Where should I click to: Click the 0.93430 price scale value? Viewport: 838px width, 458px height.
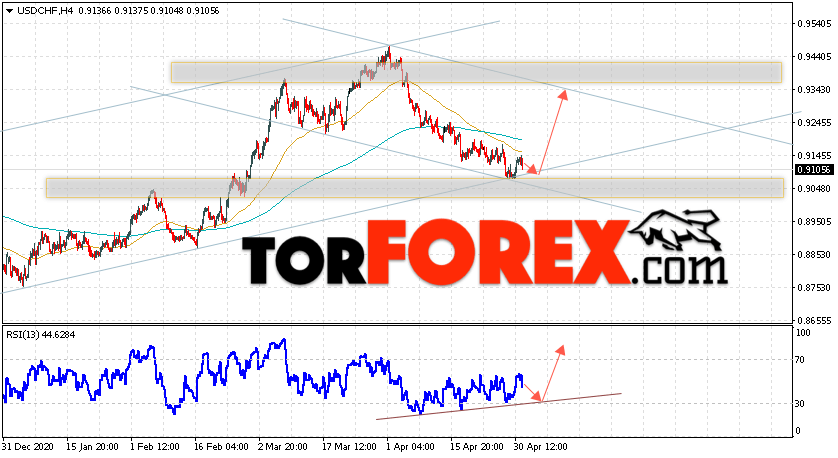814,89
